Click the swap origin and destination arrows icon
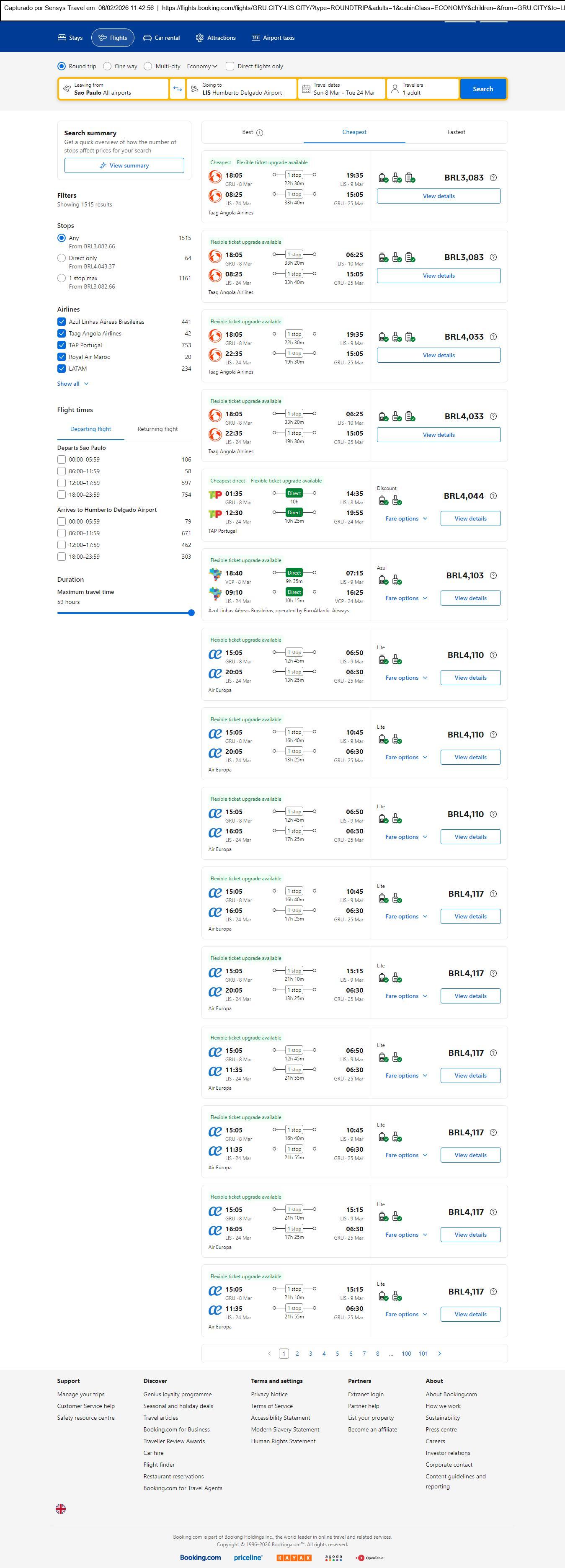The image size is (565, 1568). tap(177, 89)
